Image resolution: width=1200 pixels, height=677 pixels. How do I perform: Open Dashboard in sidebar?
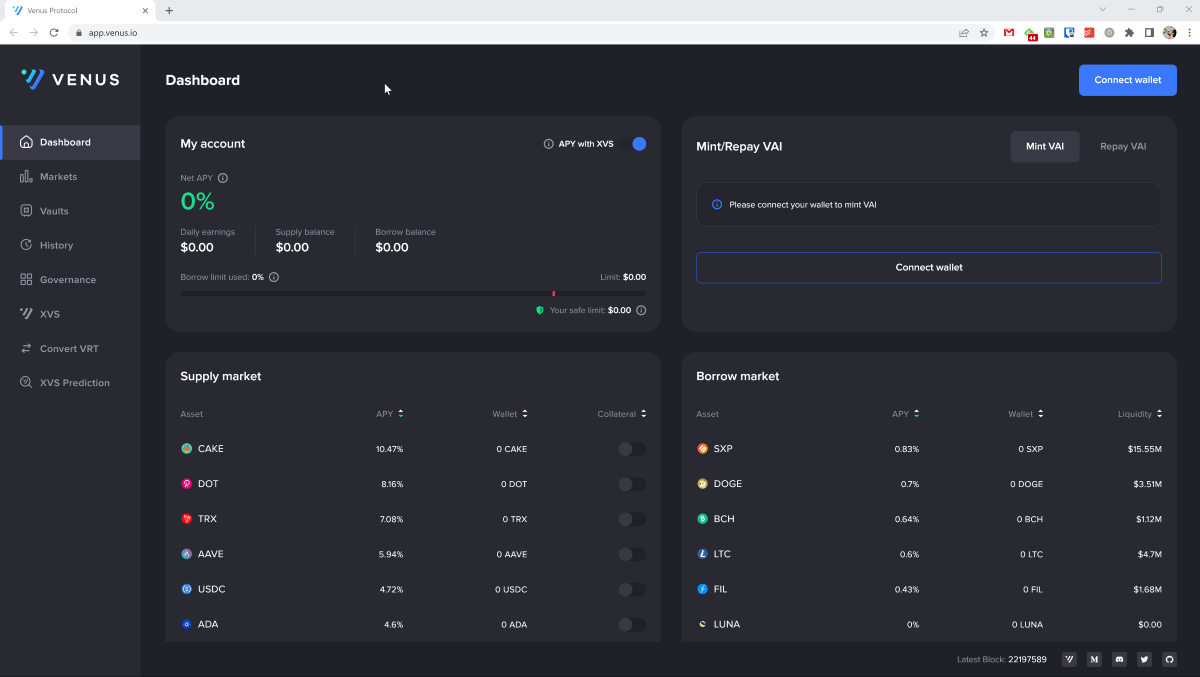pyautogui.click(x=70, y=142)
